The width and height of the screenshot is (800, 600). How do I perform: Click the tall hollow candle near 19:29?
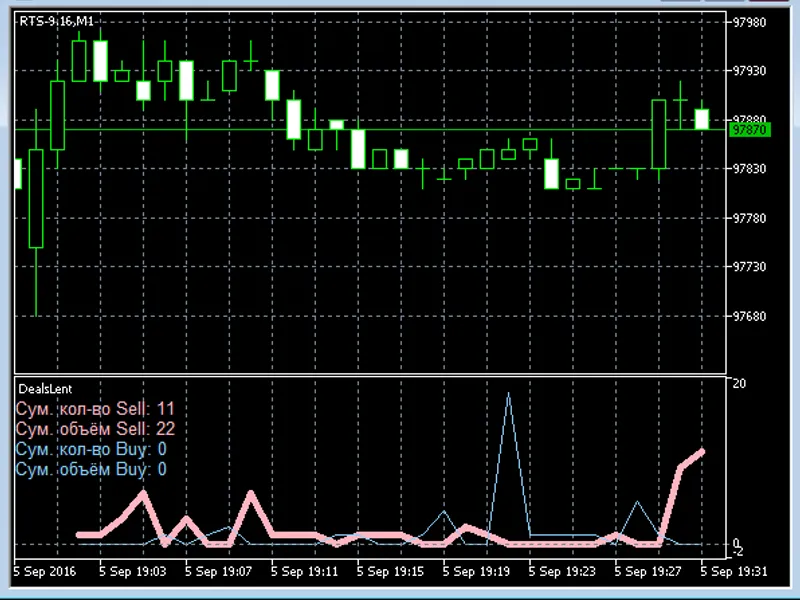tap(659, 134)
